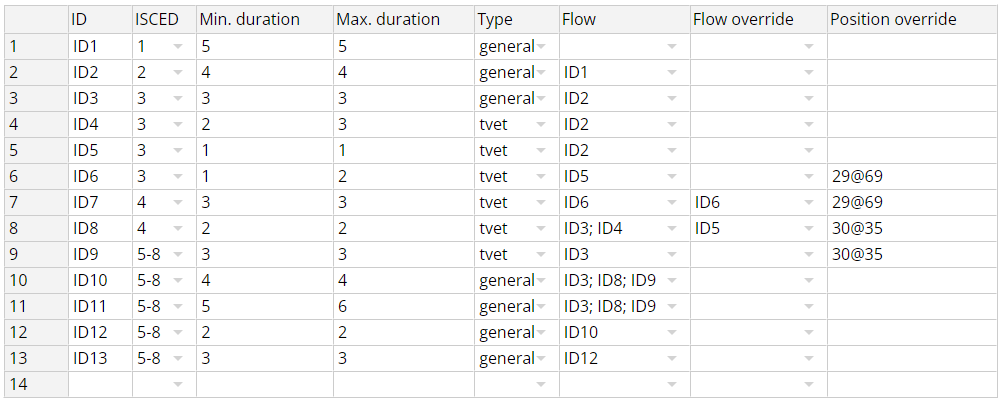Click Max. duration cell of ID11 row
Screen dimensions: 1003x402
click(404, 307)
